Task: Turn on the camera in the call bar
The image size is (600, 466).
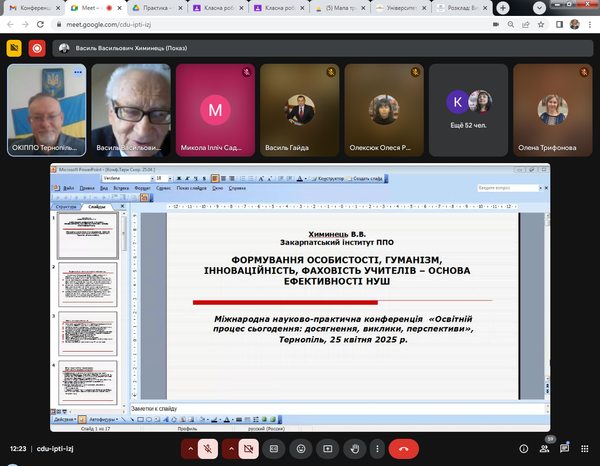Action: coord(250,449)
